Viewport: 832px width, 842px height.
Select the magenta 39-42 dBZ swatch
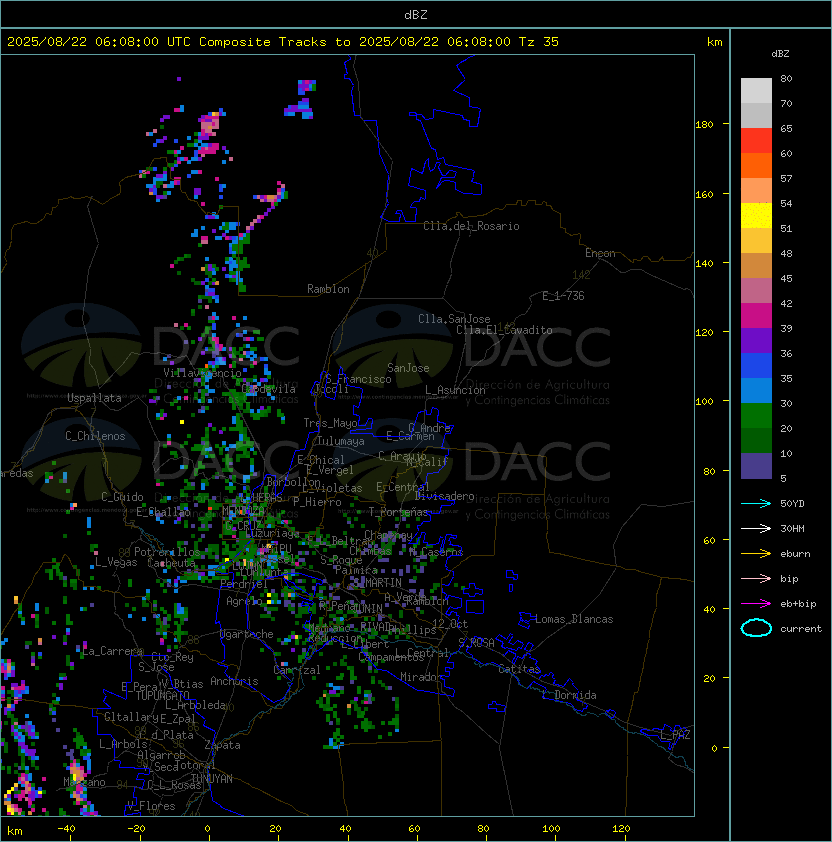pyautogui.click(x=756, y=316)
